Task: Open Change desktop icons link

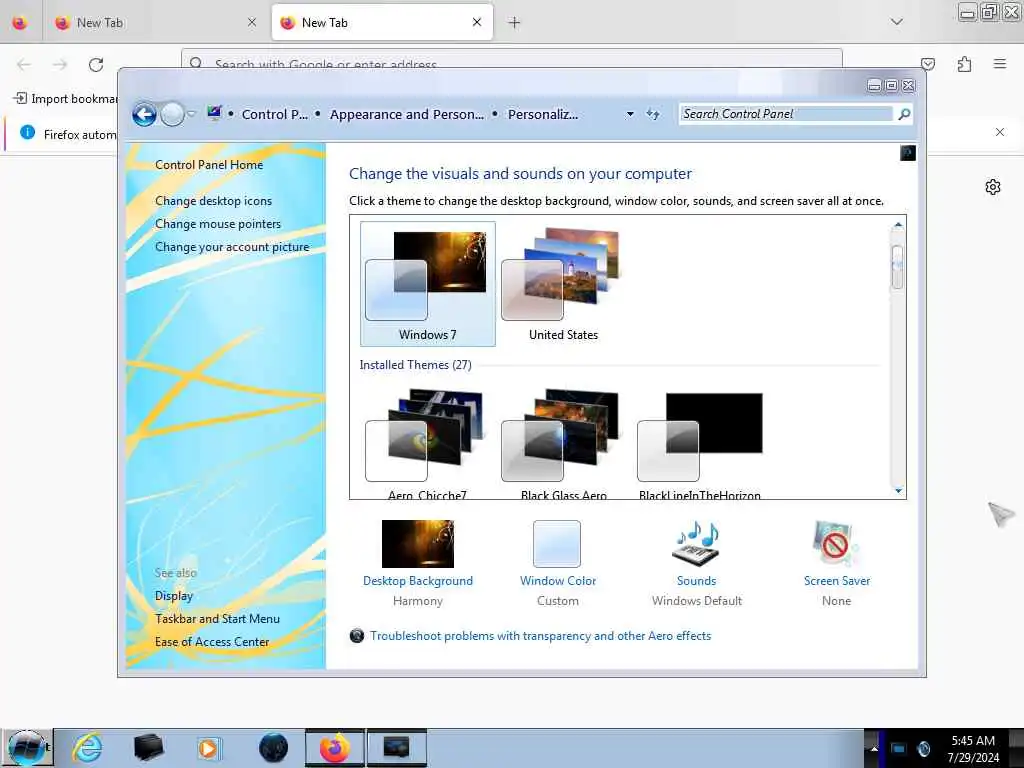Action: (214, 200)
